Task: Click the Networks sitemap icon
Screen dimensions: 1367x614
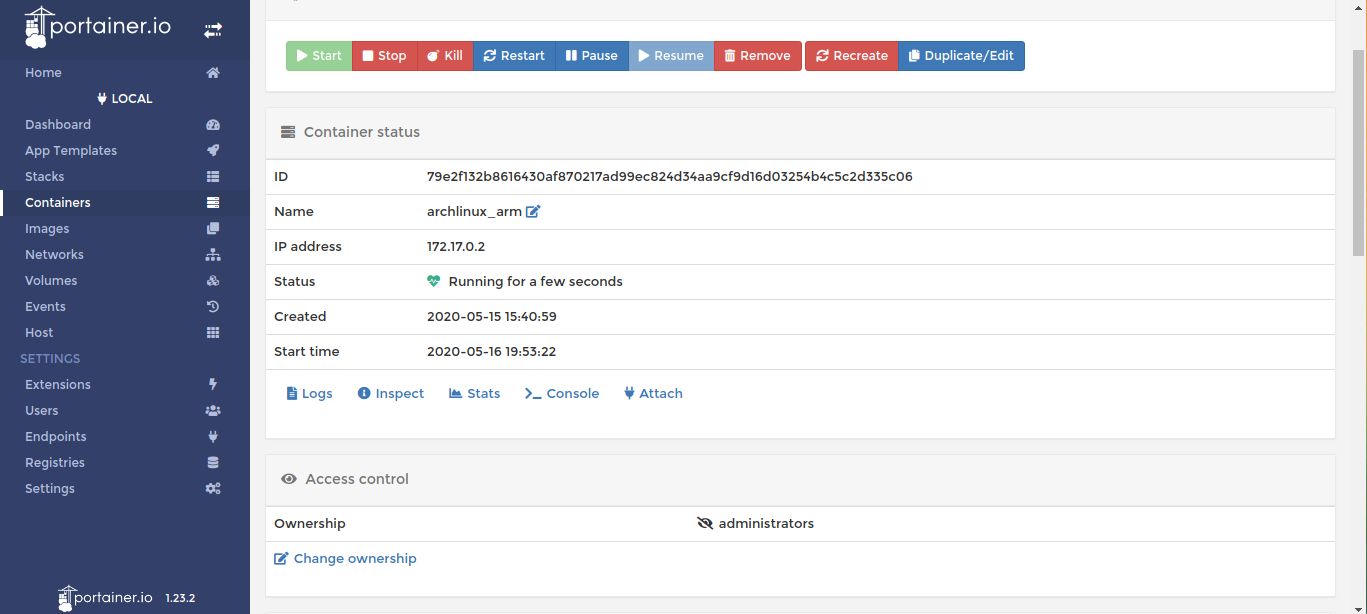Action: pos(212,255)
